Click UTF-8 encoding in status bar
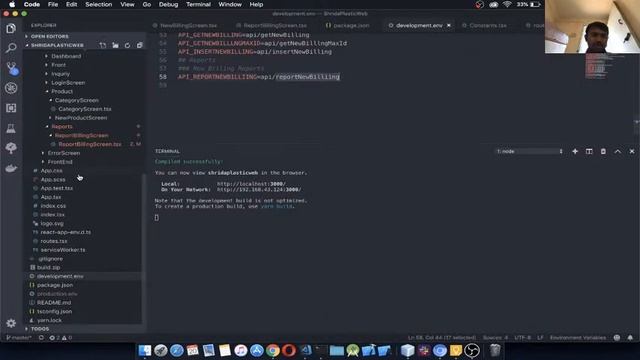Screen dimensions: 640x360 (522, 338)
